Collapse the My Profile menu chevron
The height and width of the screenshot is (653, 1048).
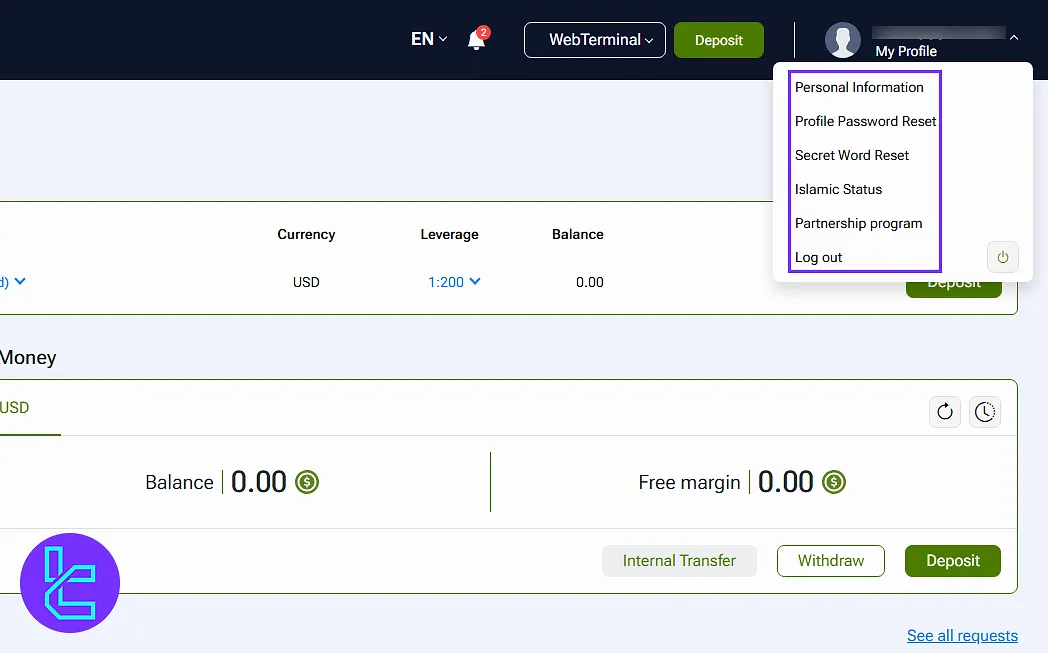coord(1014,37)
